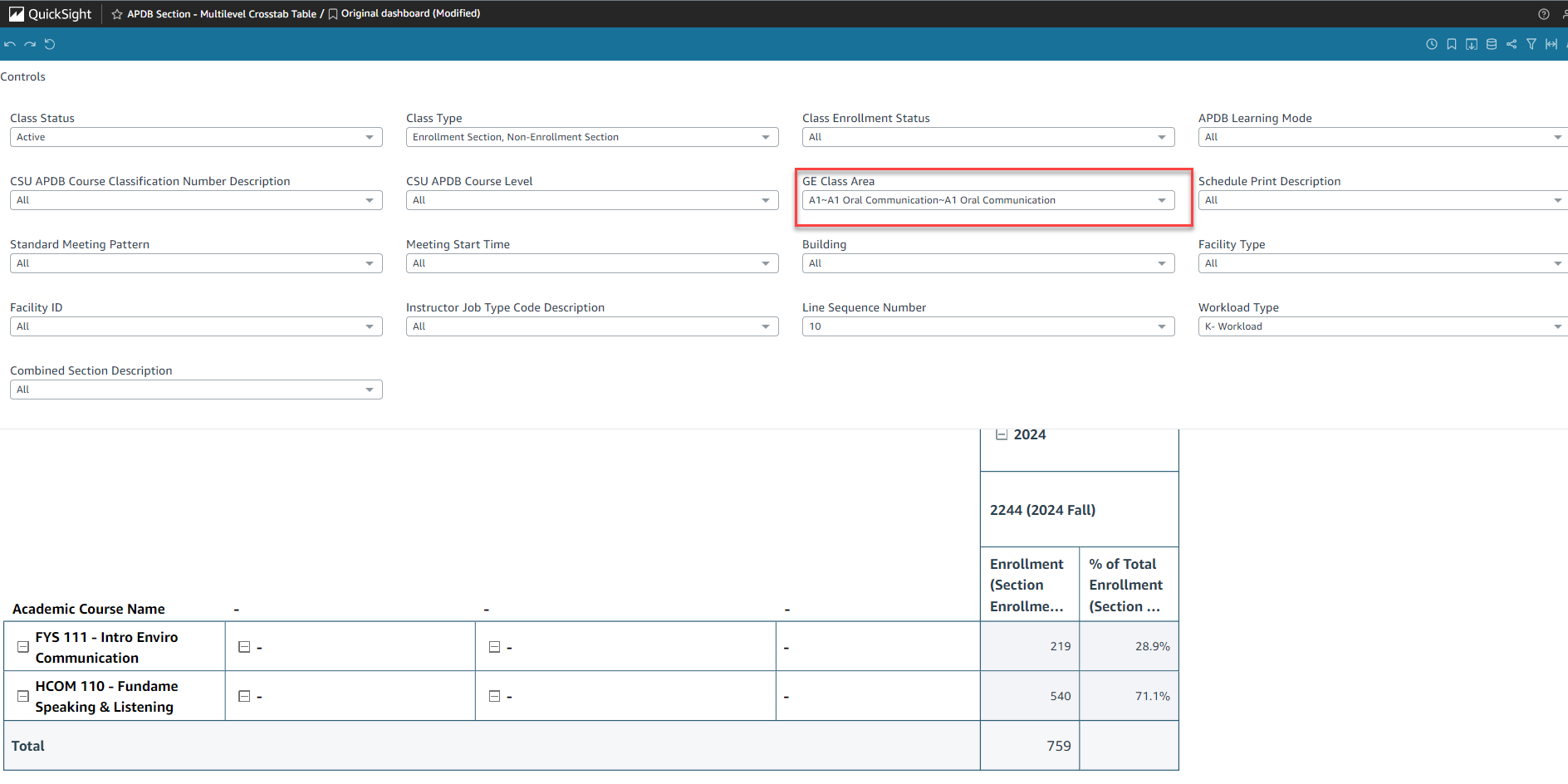The height and width of the screenshot is (784, 1568).
Task: Click Original dashboard (Modified) bookmark name
Action: click(410, 13)
